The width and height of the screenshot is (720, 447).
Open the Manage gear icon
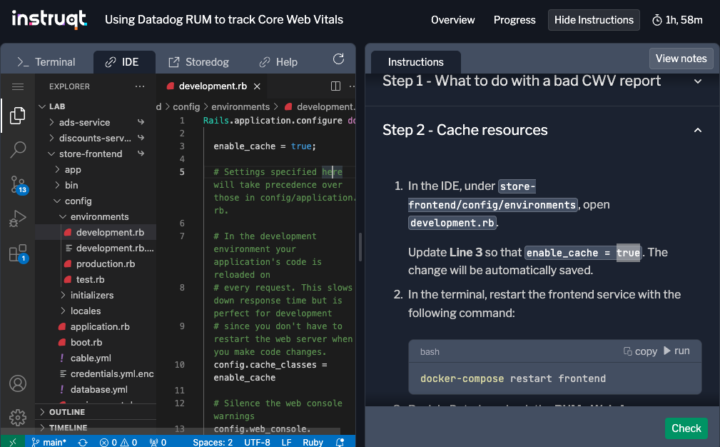point(17,417)
